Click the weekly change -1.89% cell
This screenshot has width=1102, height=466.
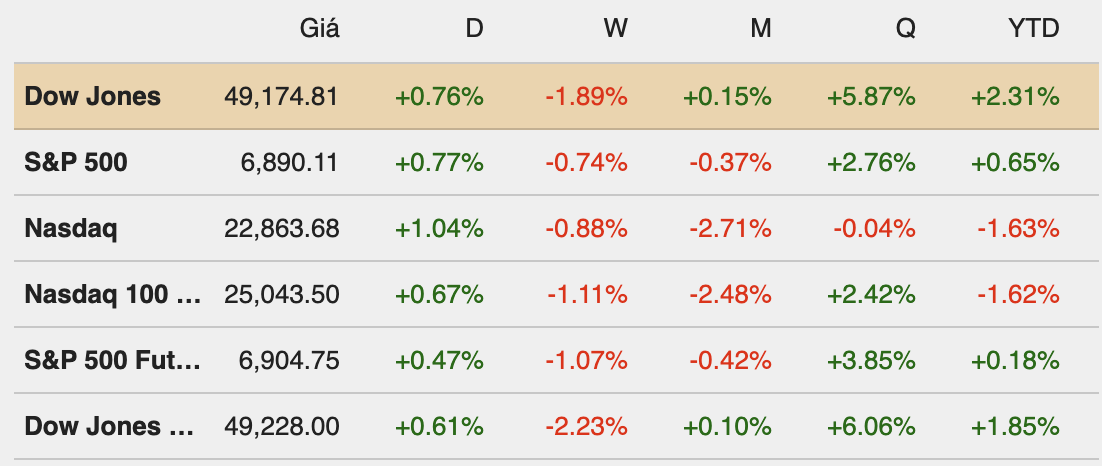(x=586, y=97)
